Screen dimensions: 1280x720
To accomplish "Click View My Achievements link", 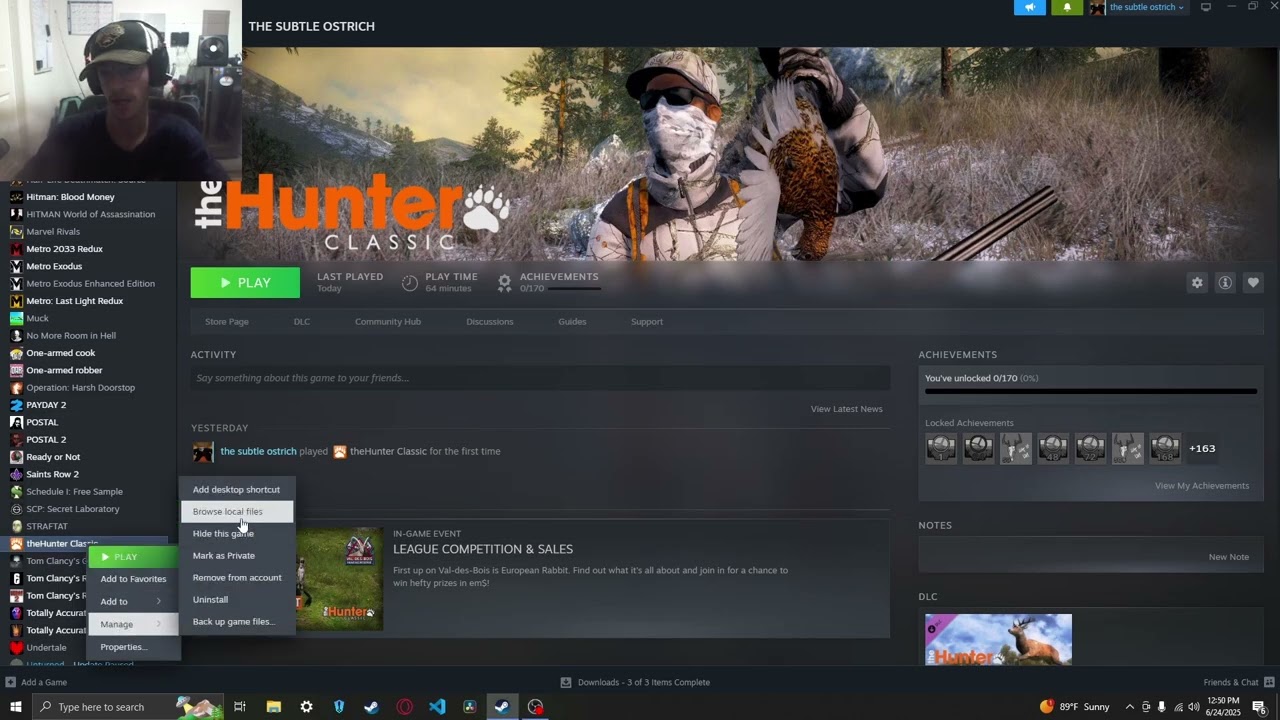I will (x=1202, y=486).
